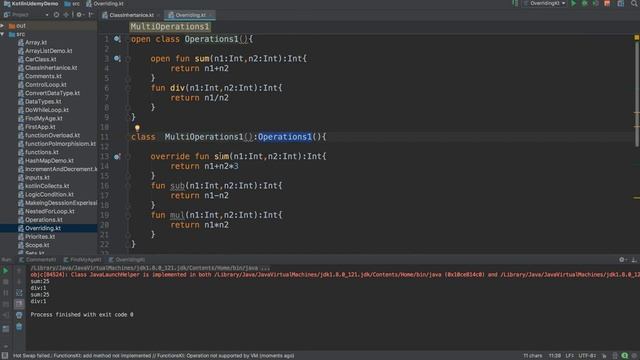Screen dimensions: 640x360
Task: Fold the override sum function at line 13
Action: [128, 156]
